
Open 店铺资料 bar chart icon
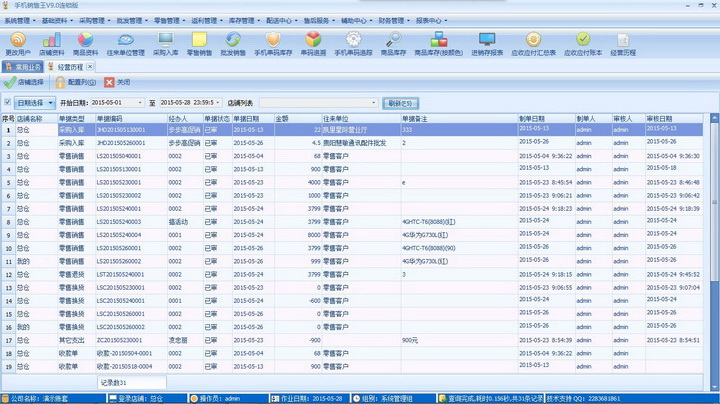click(x=51, y=39)
